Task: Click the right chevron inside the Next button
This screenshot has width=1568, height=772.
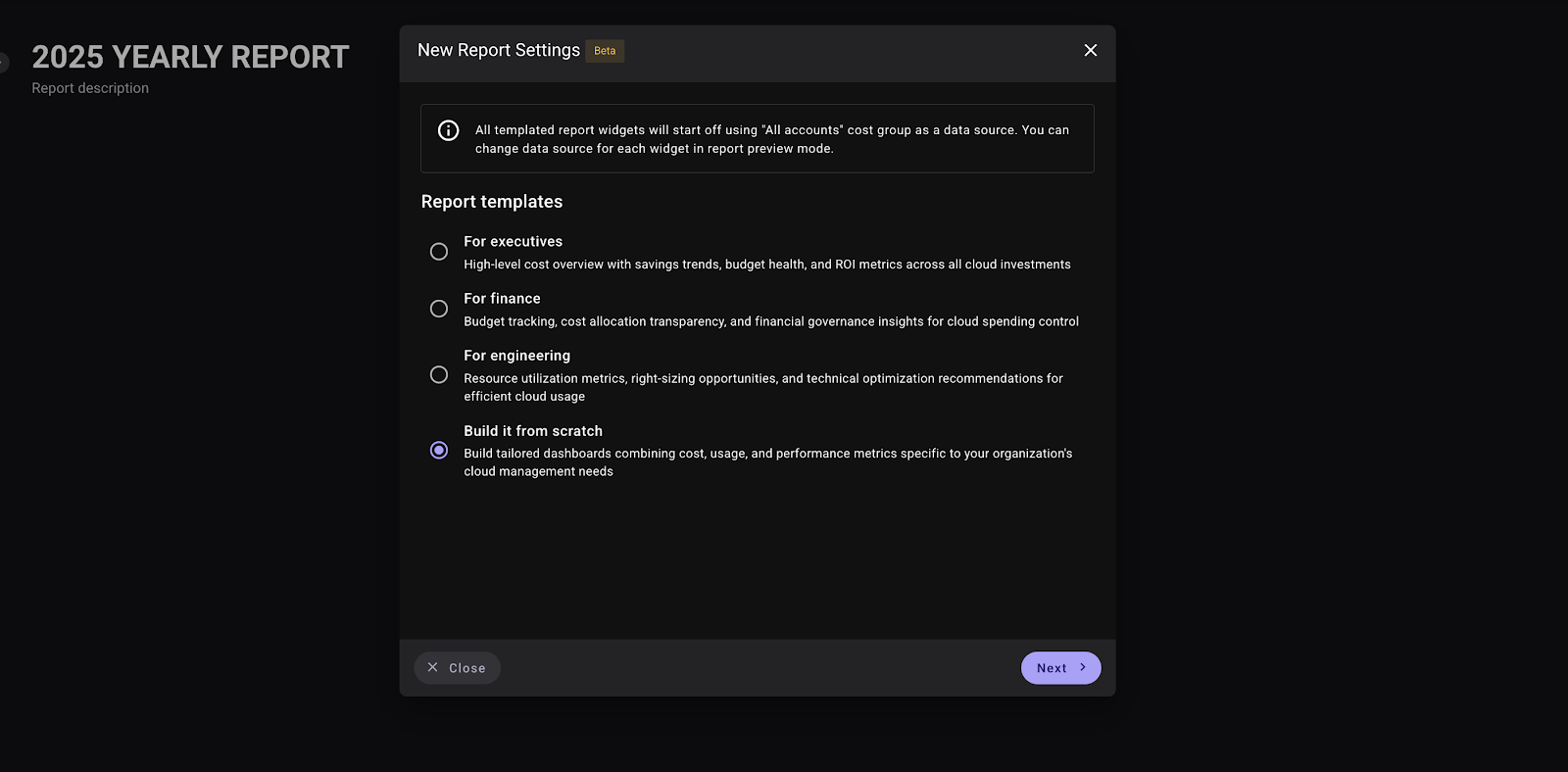Action: click(x=1083, y=667)
